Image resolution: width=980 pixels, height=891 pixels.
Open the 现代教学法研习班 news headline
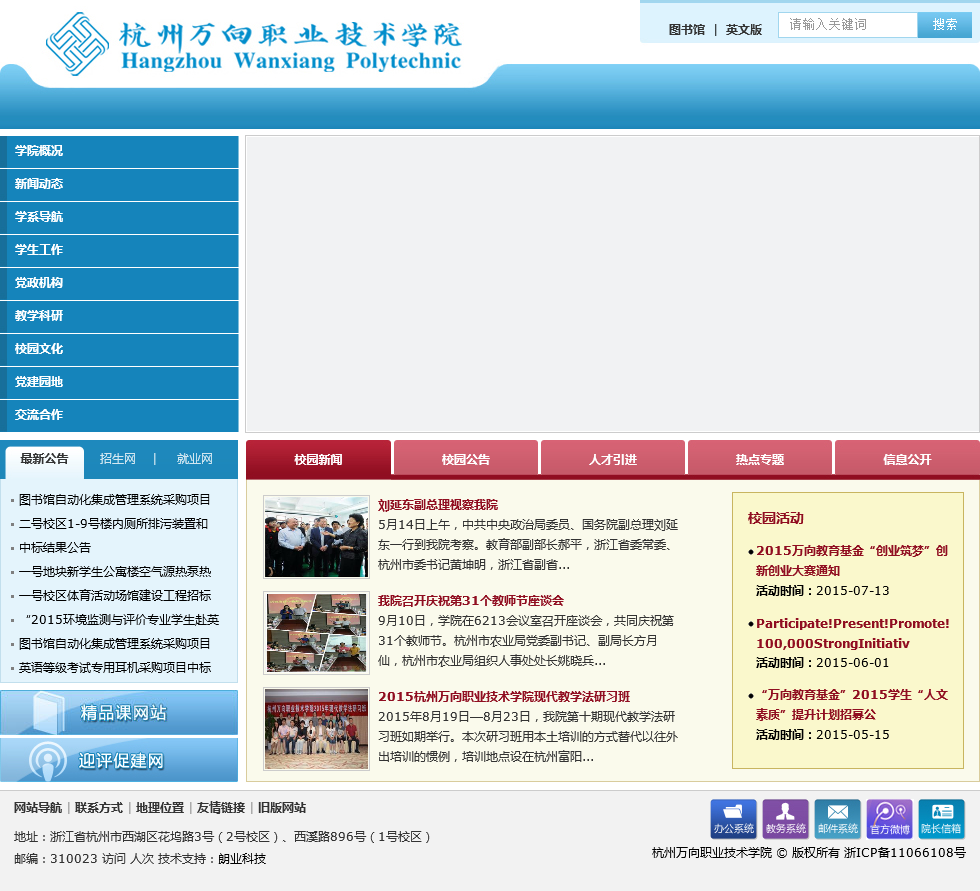tap(504, 697)
